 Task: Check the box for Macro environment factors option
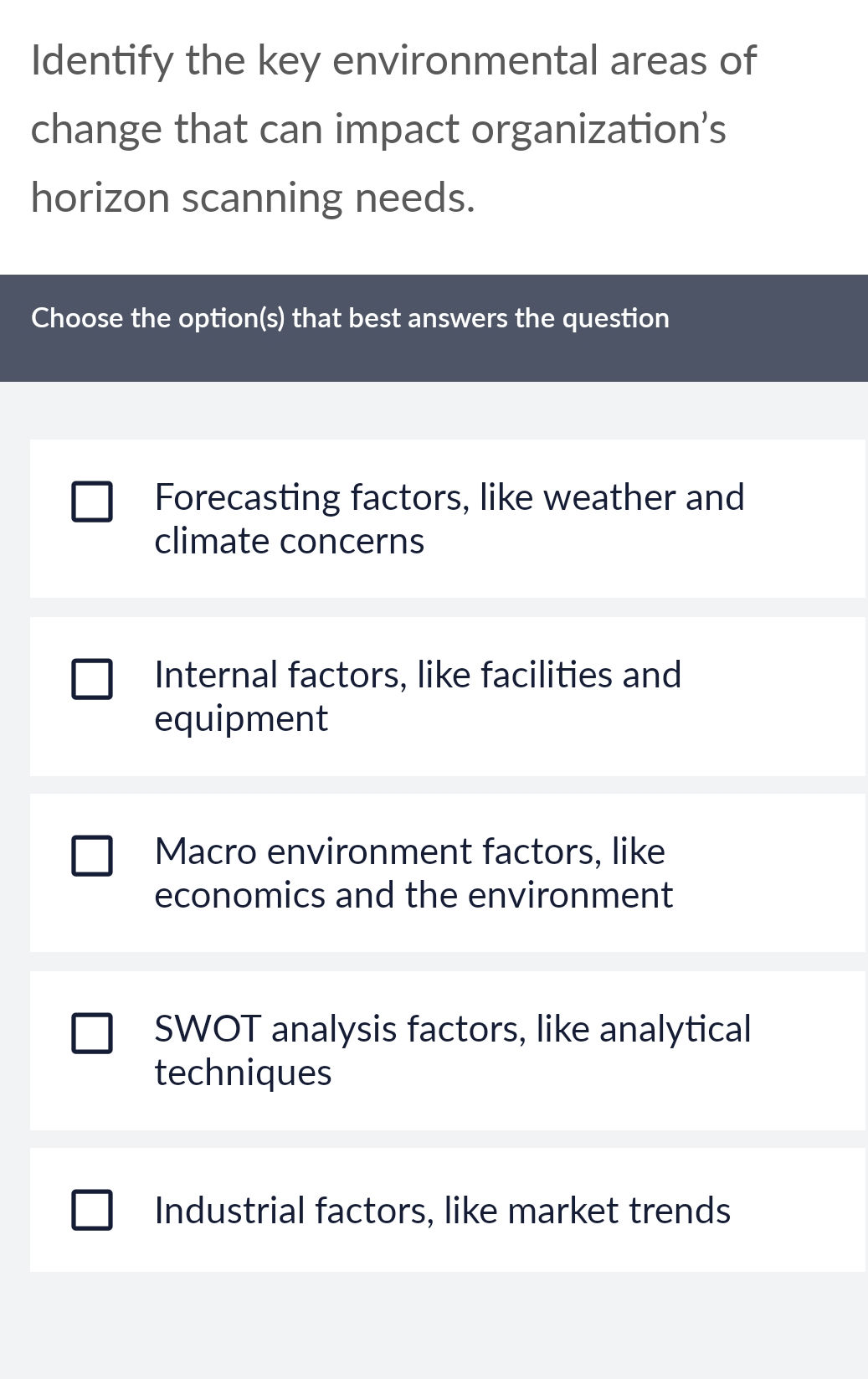(x=94, y=857)
